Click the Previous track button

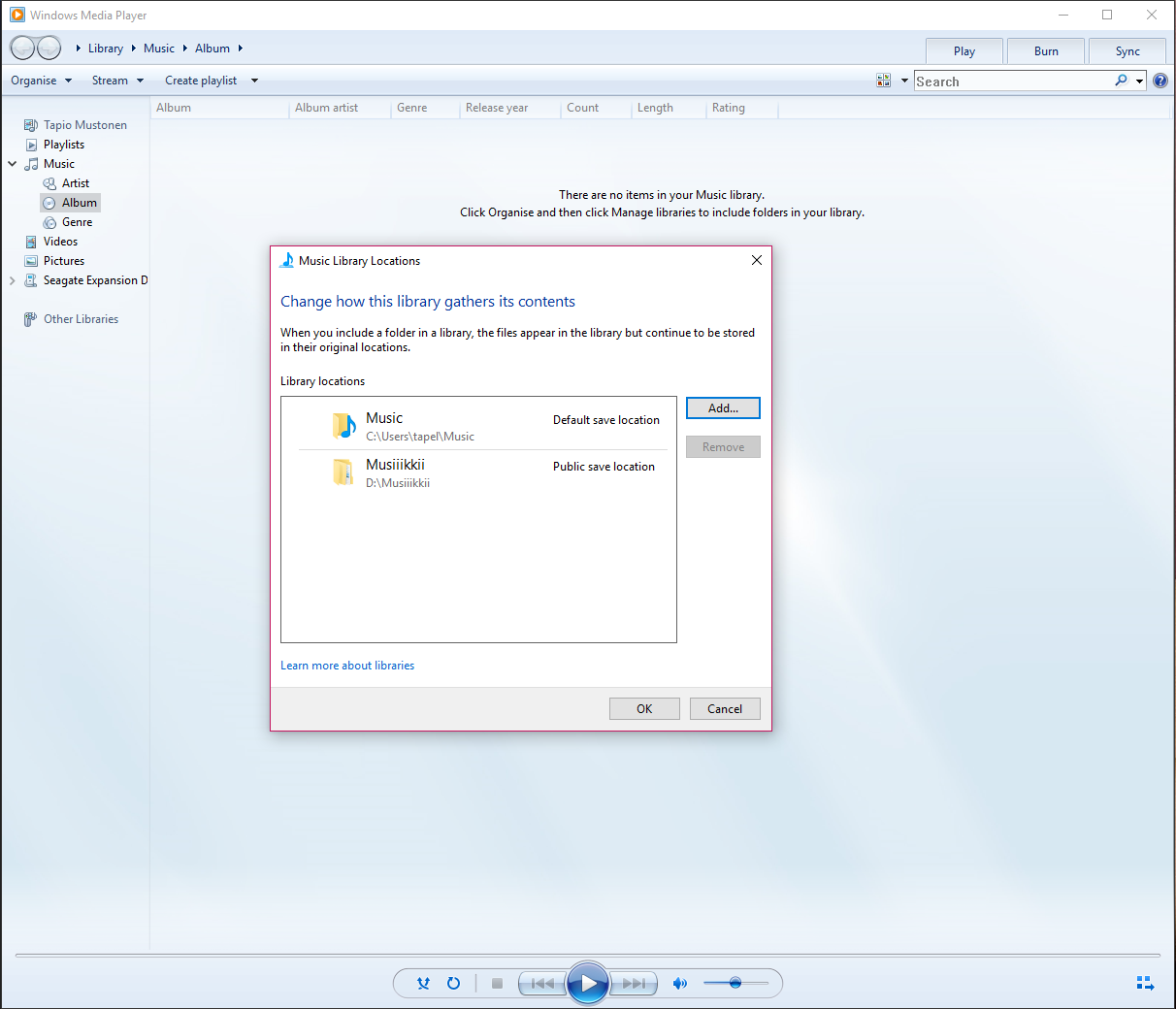click(x=542, y=983)
